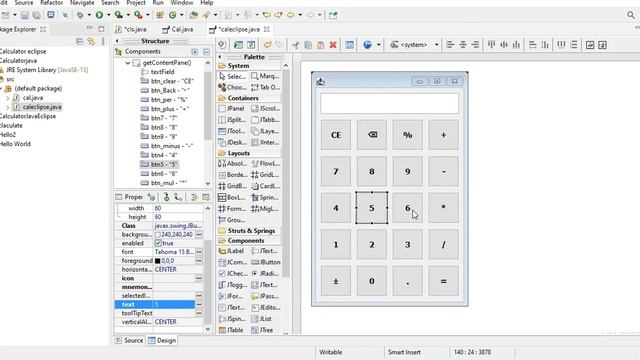Toggle the enabled property checkbox

tap(158, 243)
